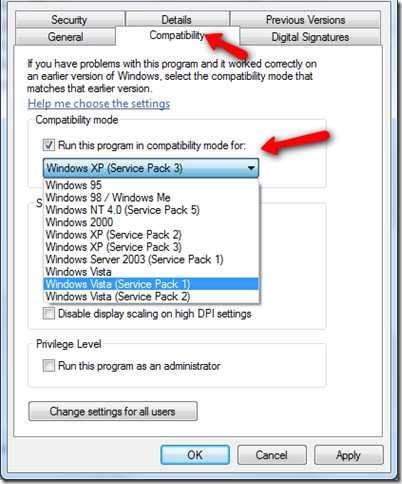Uncheck Run this program in compatibility mode

(x=49, y=145)
